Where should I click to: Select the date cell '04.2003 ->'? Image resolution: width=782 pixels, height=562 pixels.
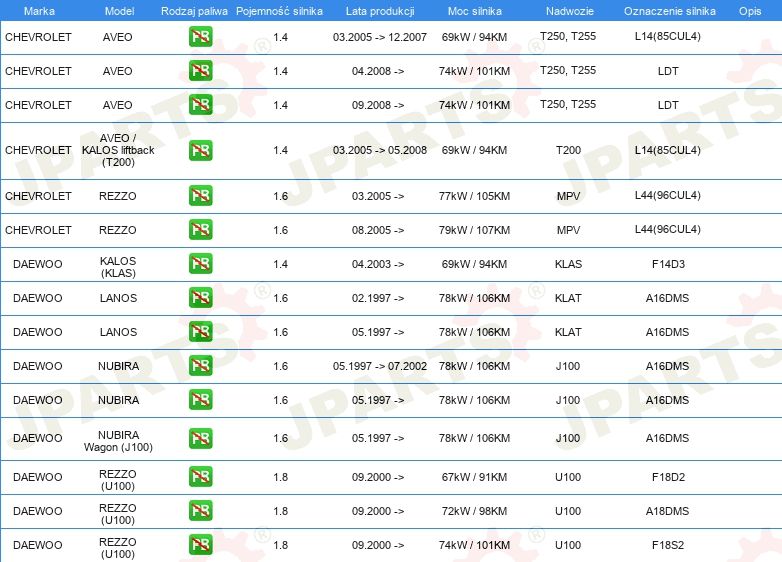378,264
